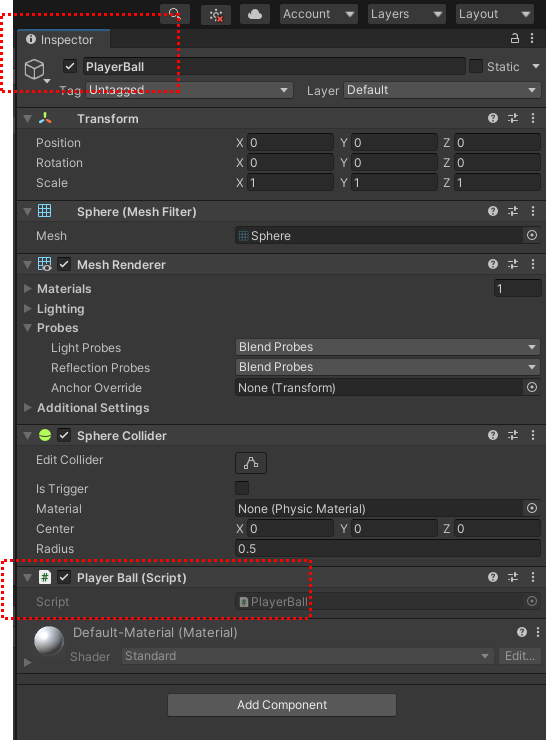The height and width of the screenshot is (740, 546).
Task: Click the Add Component button
Action: coord(282,705)
